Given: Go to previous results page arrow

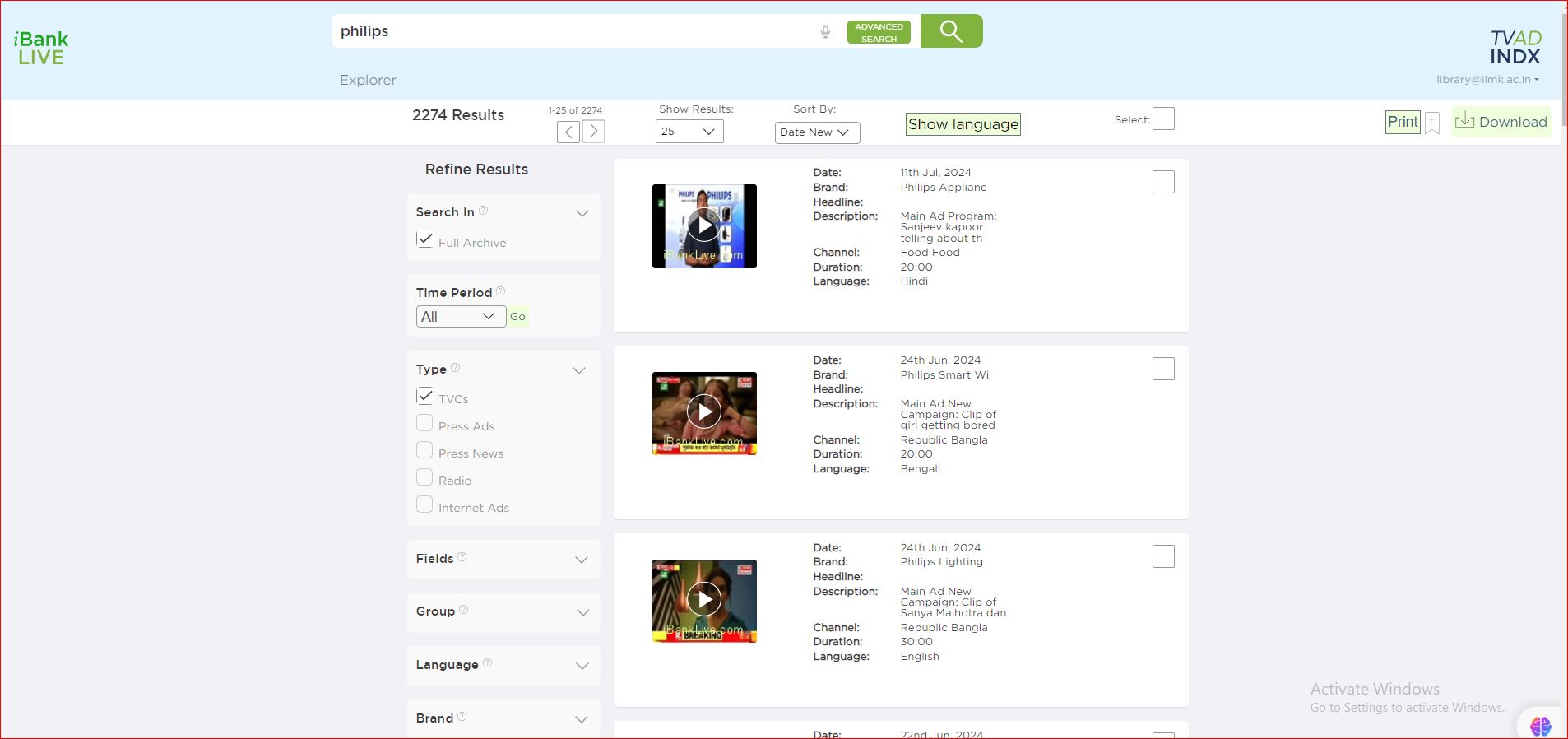Looking at the screenshot, I should click(568, 132).
